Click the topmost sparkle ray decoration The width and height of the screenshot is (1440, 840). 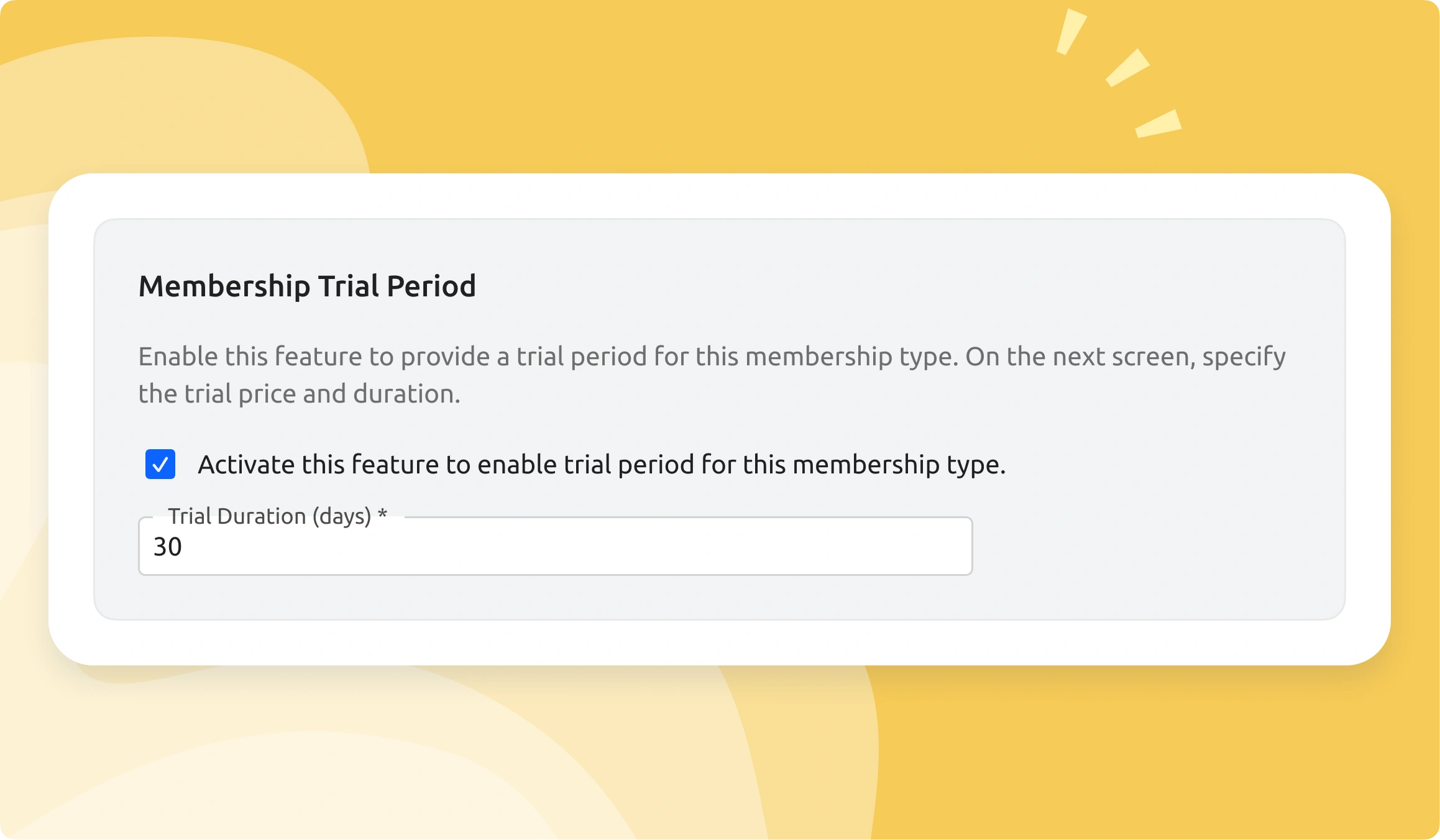[x=1071, y=32]
